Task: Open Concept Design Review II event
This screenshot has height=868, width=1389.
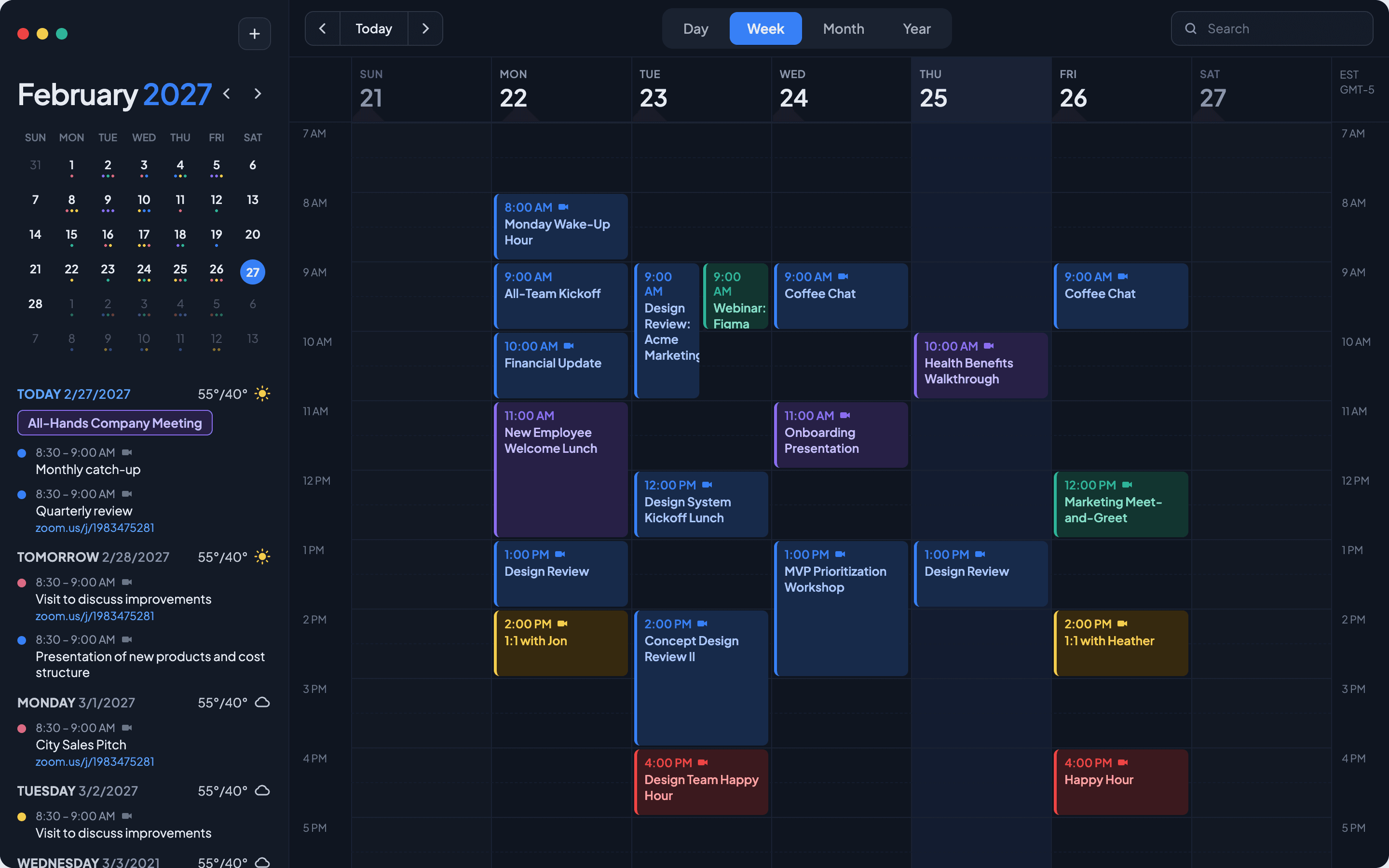Action: pyautogui.click(x=701, y=678)
